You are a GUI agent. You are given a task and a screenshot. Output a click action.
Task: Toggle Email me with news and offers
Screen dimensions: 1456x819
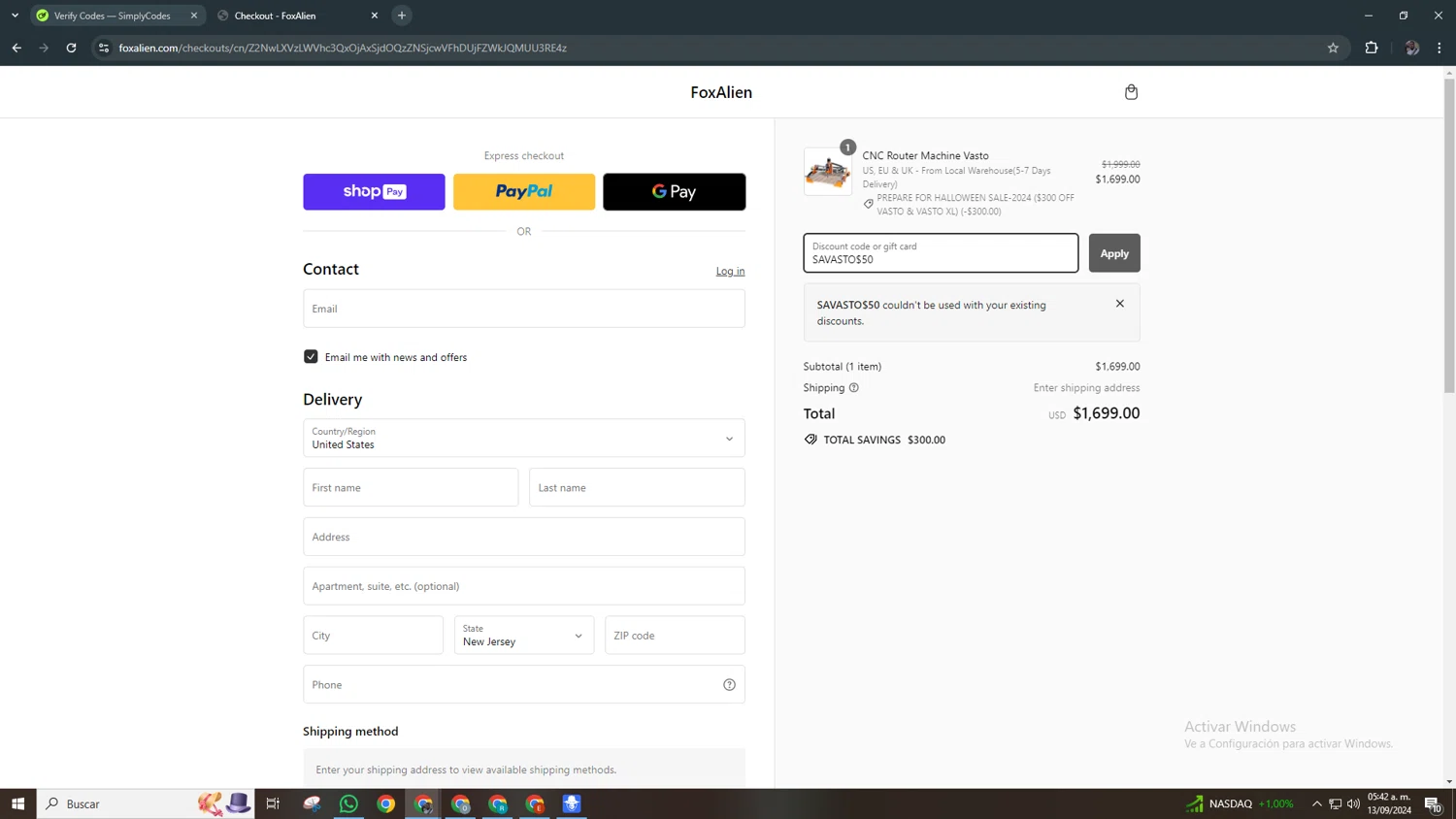point(311,357)
